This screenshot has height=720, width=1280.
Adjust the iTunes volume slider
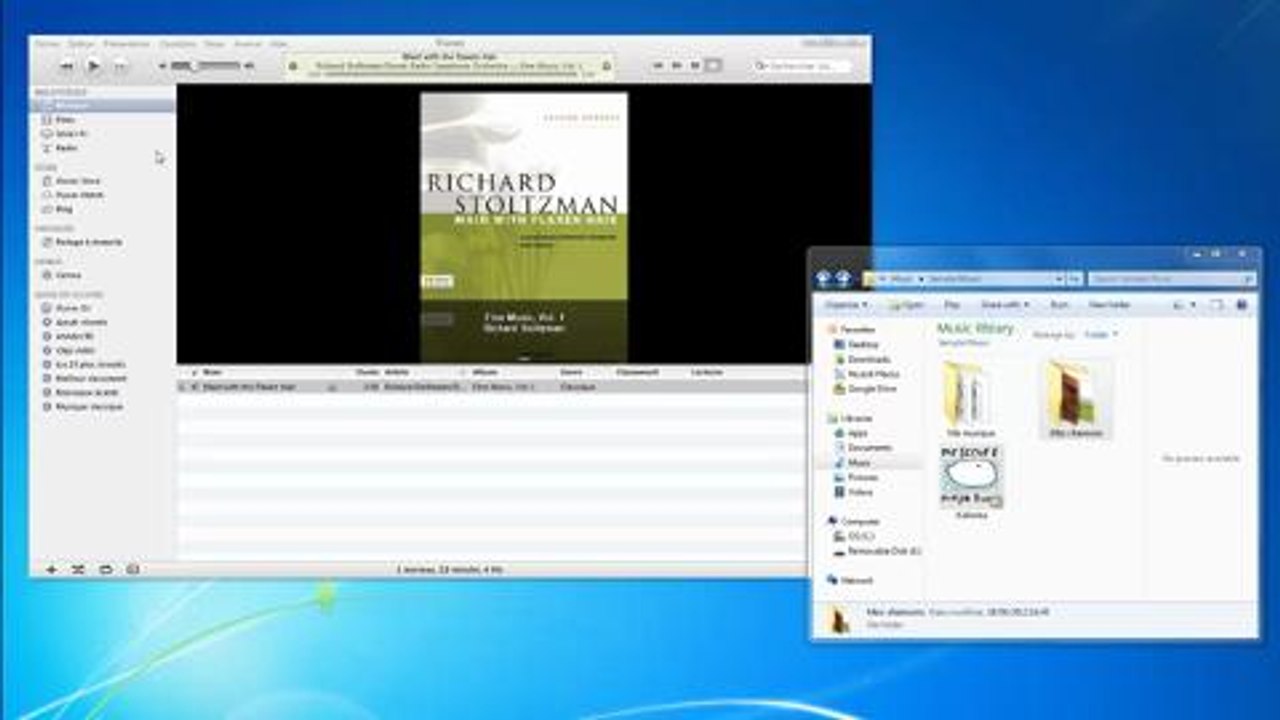206,66
